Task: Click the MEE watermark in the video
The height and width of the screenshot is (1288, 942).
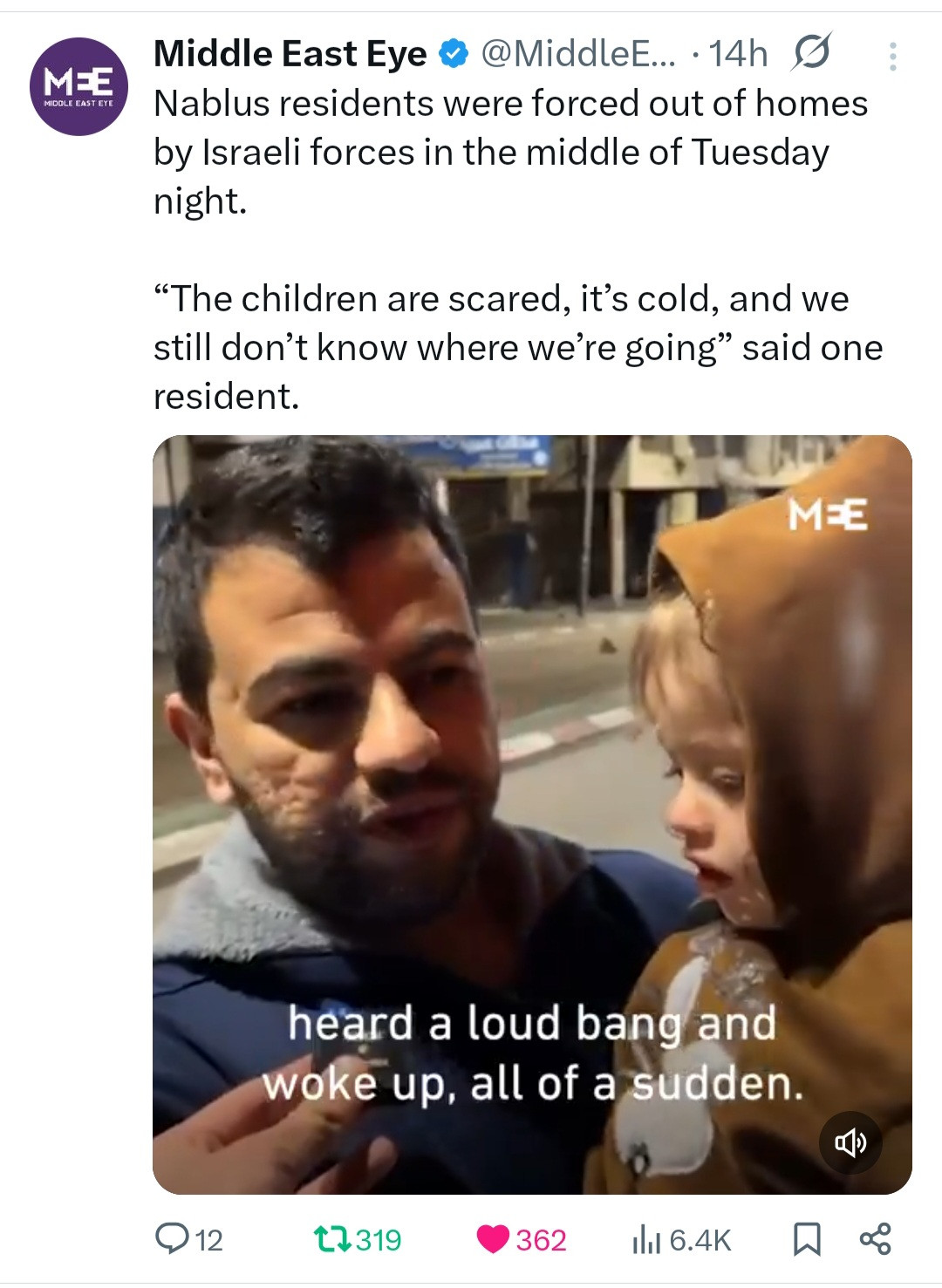Action: (828, 515)
